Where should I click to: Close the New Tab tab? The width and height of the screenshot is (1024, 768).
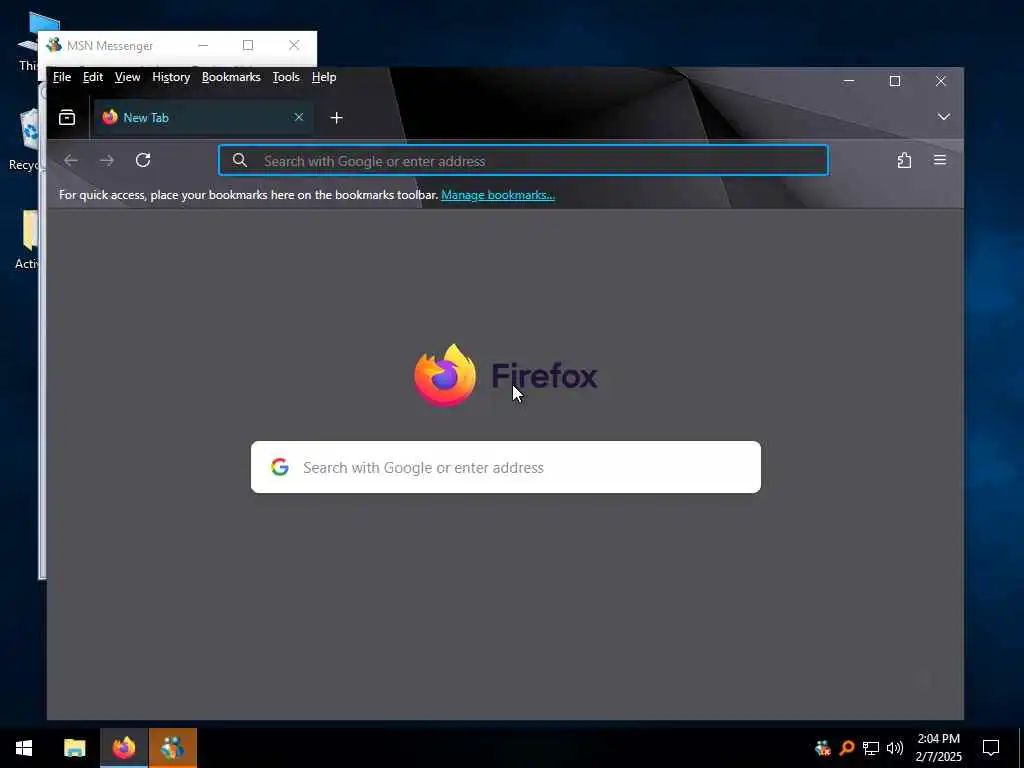click(298, 117)
